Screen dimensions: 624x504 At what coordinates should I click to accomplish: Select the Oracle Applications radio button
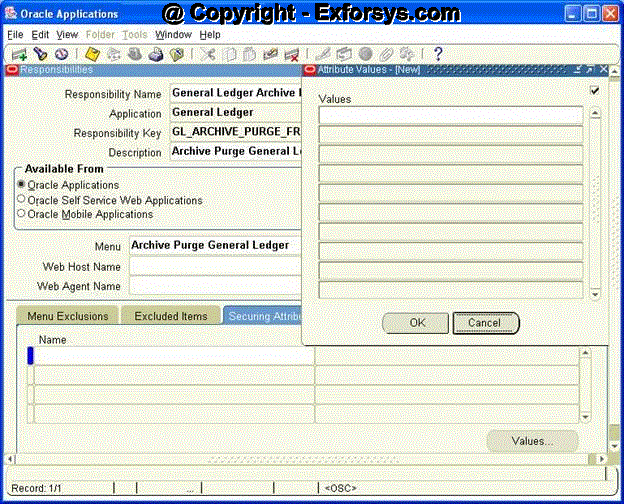pyautogui.click(x=21, y=185)
